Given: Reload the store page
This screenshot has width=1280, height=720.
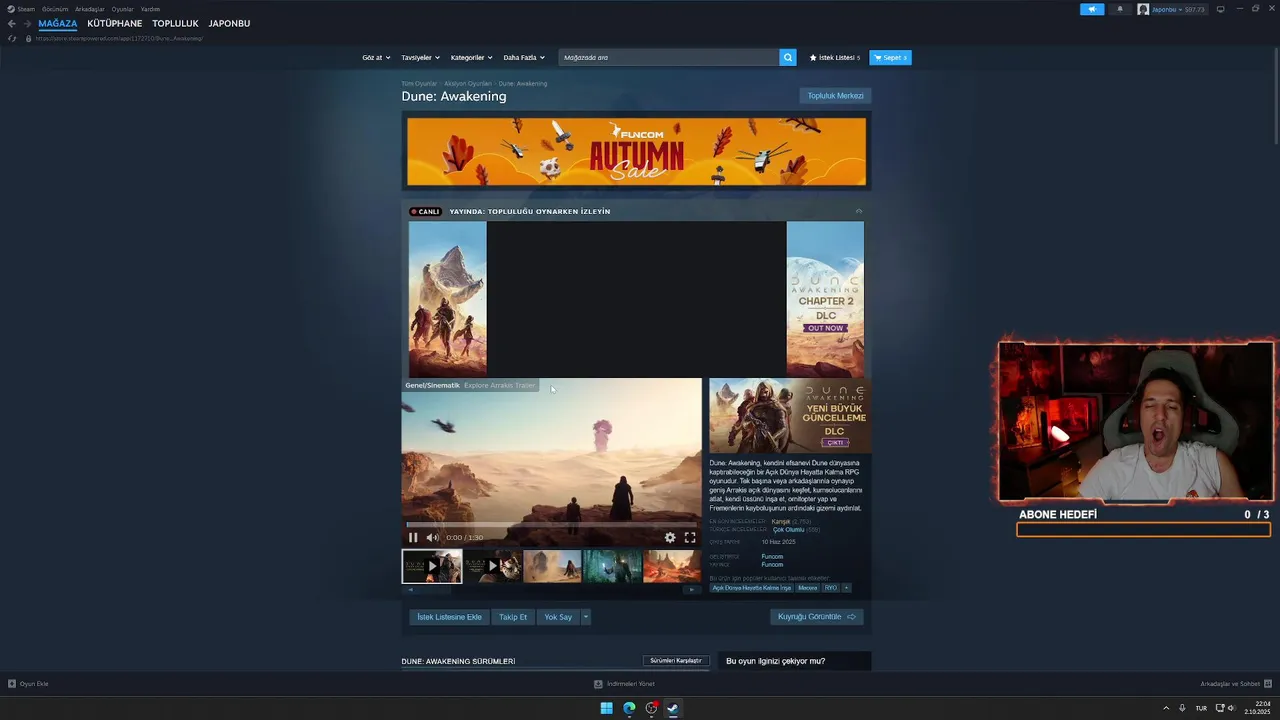Looking at the screenshot, I should [12, 38].
